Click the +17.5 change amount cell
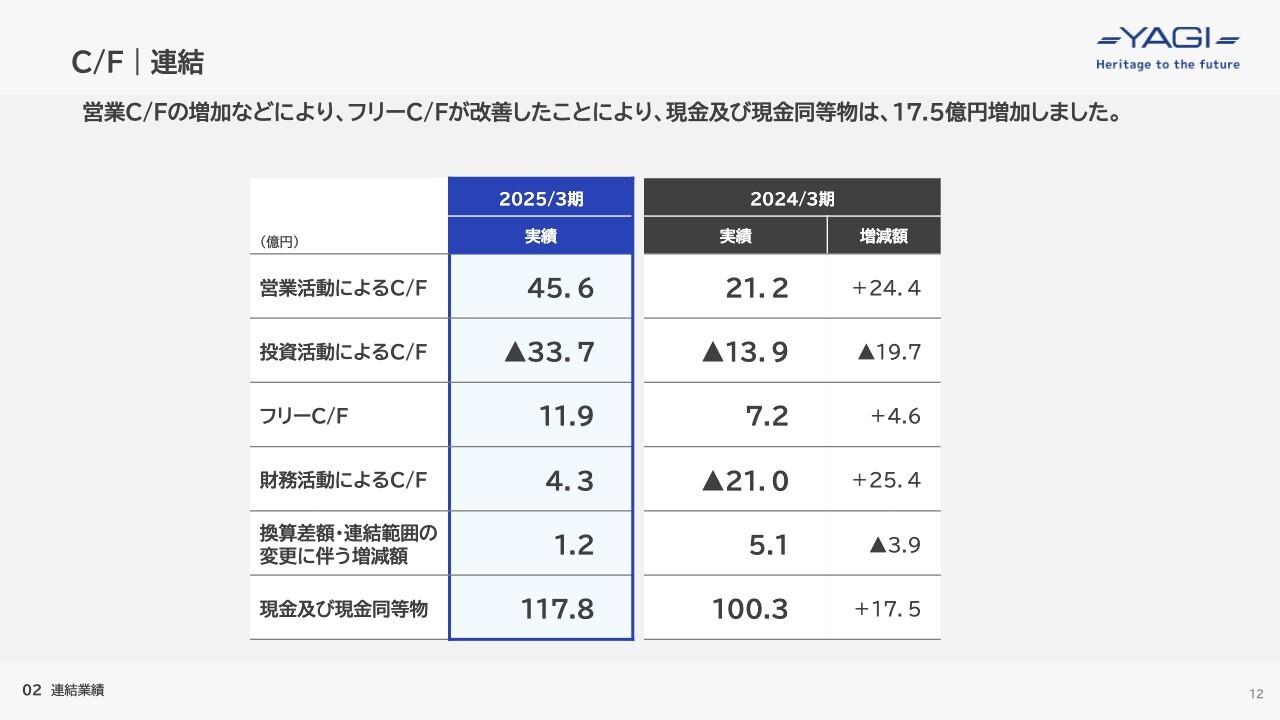The height and width of the screenshot is (720, 1280). pyautogui.click(x=887, y=608)
